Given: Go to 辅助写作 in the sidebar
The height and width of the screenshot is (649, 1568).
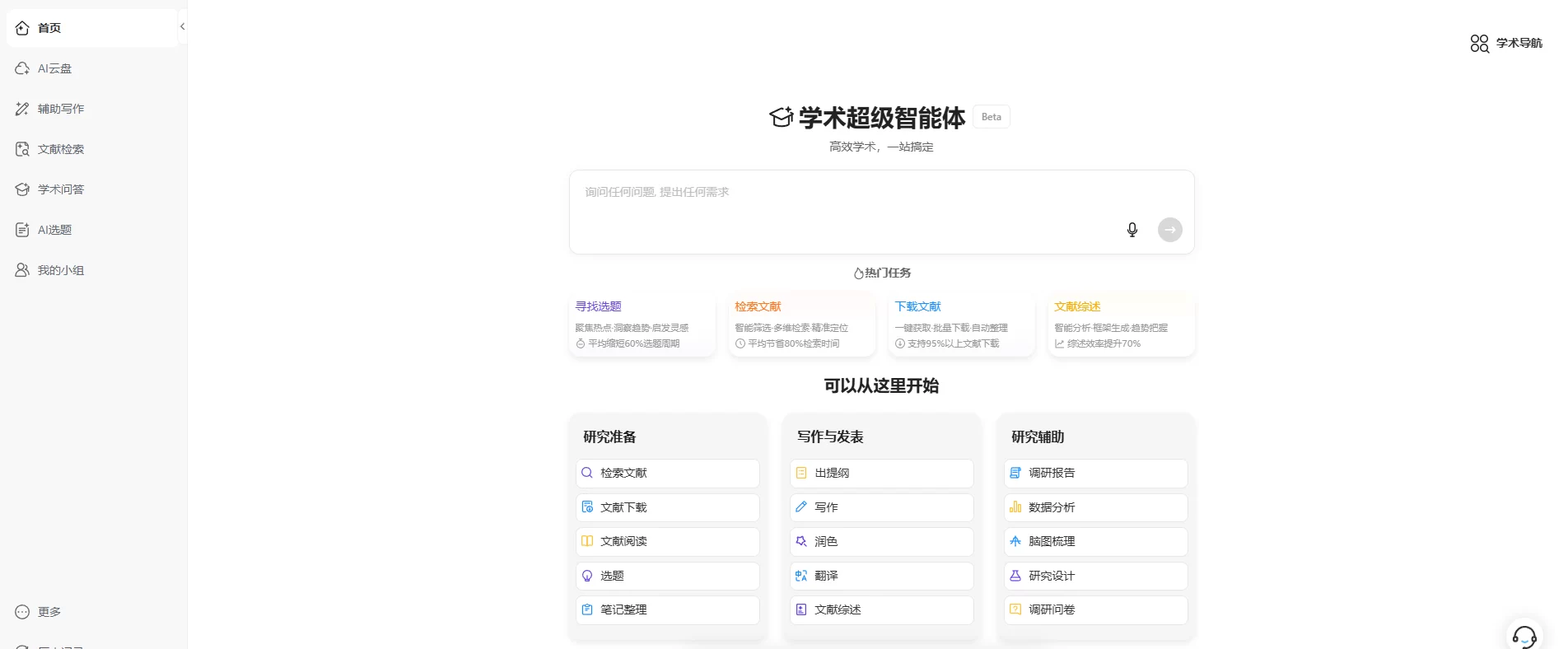Looking at the screenshot, I should [x=92, y=109].
